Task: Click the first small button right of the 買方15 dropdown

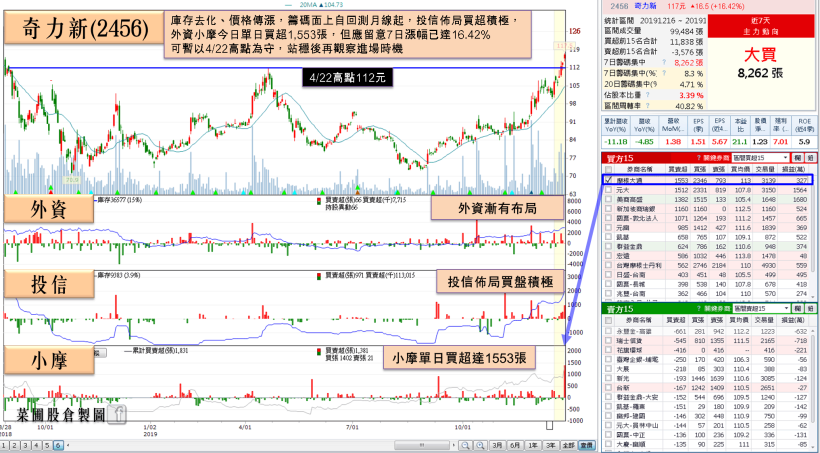Action: pos(798,158)
